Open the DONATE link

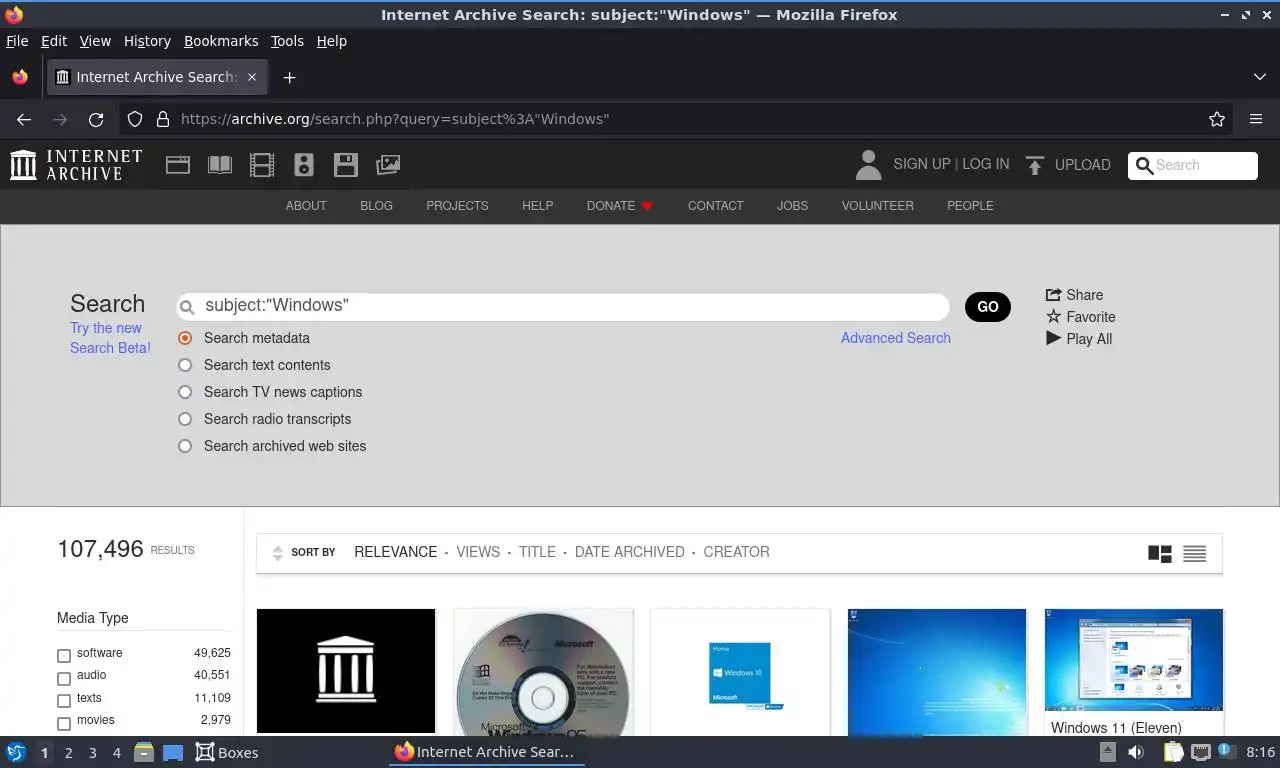pos(619,206)
